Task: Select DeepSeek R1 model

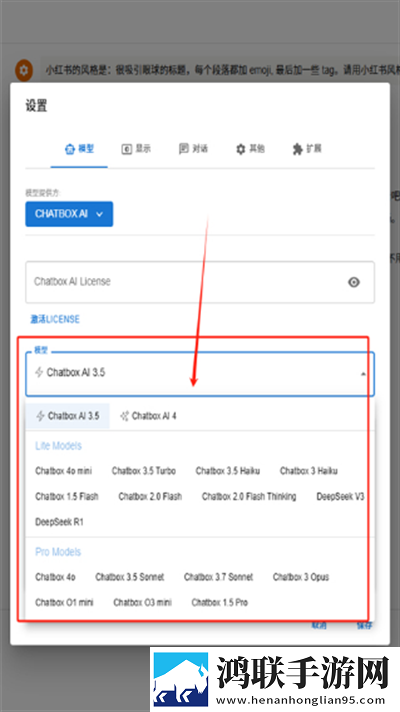Action: tap(59, 522)
